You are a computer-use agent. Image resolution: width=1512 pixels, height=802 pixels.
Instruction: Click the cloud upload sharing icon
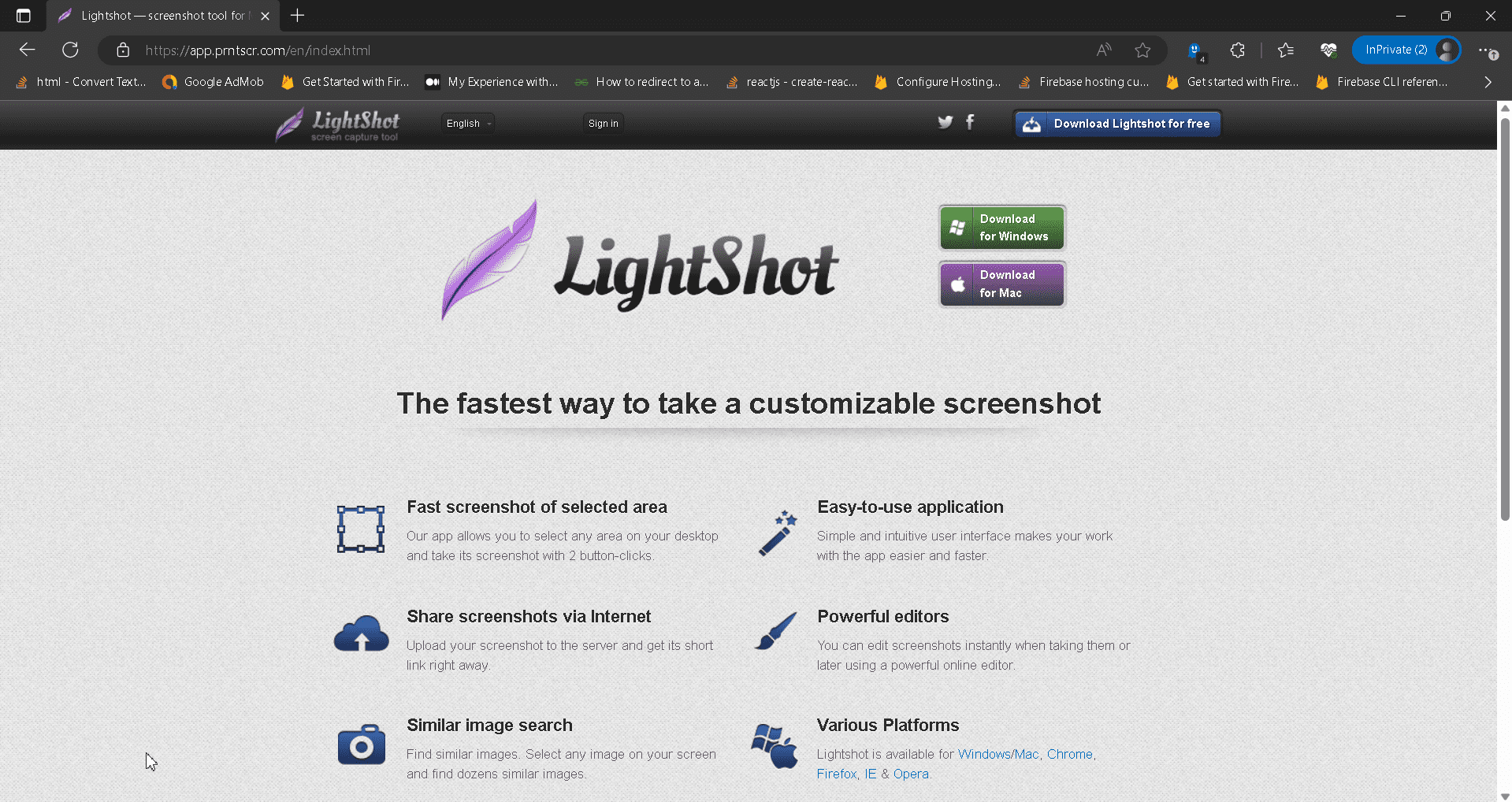(x=360, y=633)
